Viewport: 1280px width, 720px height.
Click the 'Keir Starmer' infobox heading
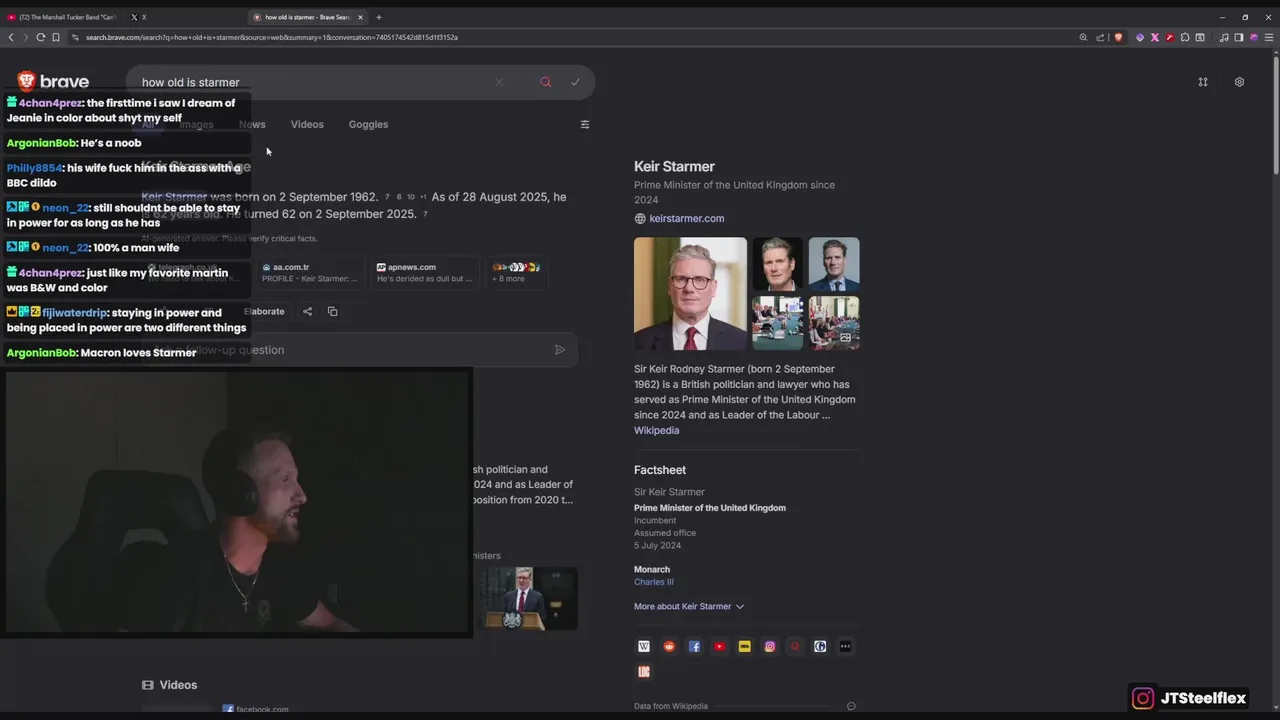click(x=674, y=167)
